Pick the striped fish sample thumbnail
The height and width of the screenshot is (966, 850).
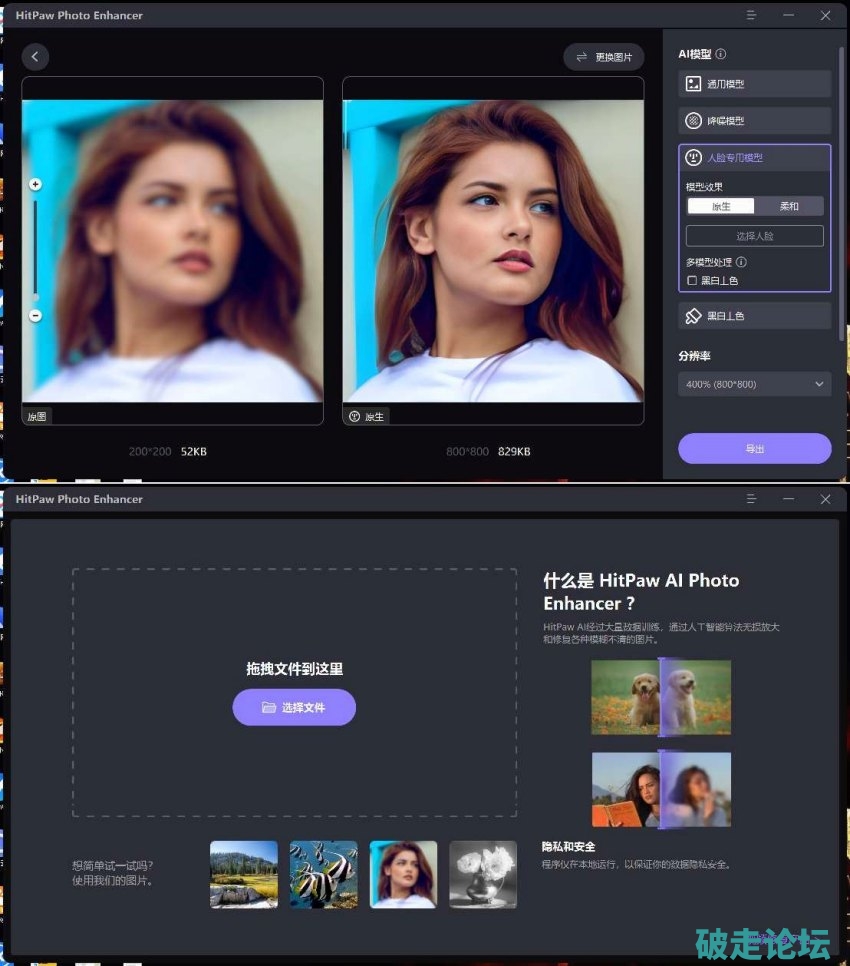[323, 874]
